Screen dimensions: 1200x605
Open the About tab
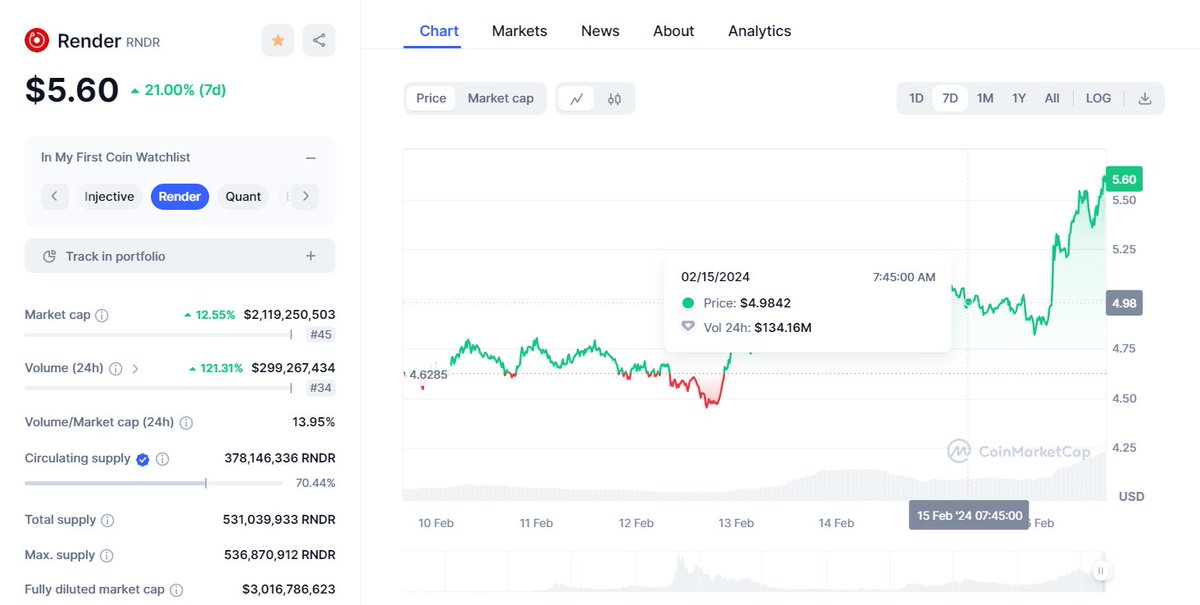673,31
